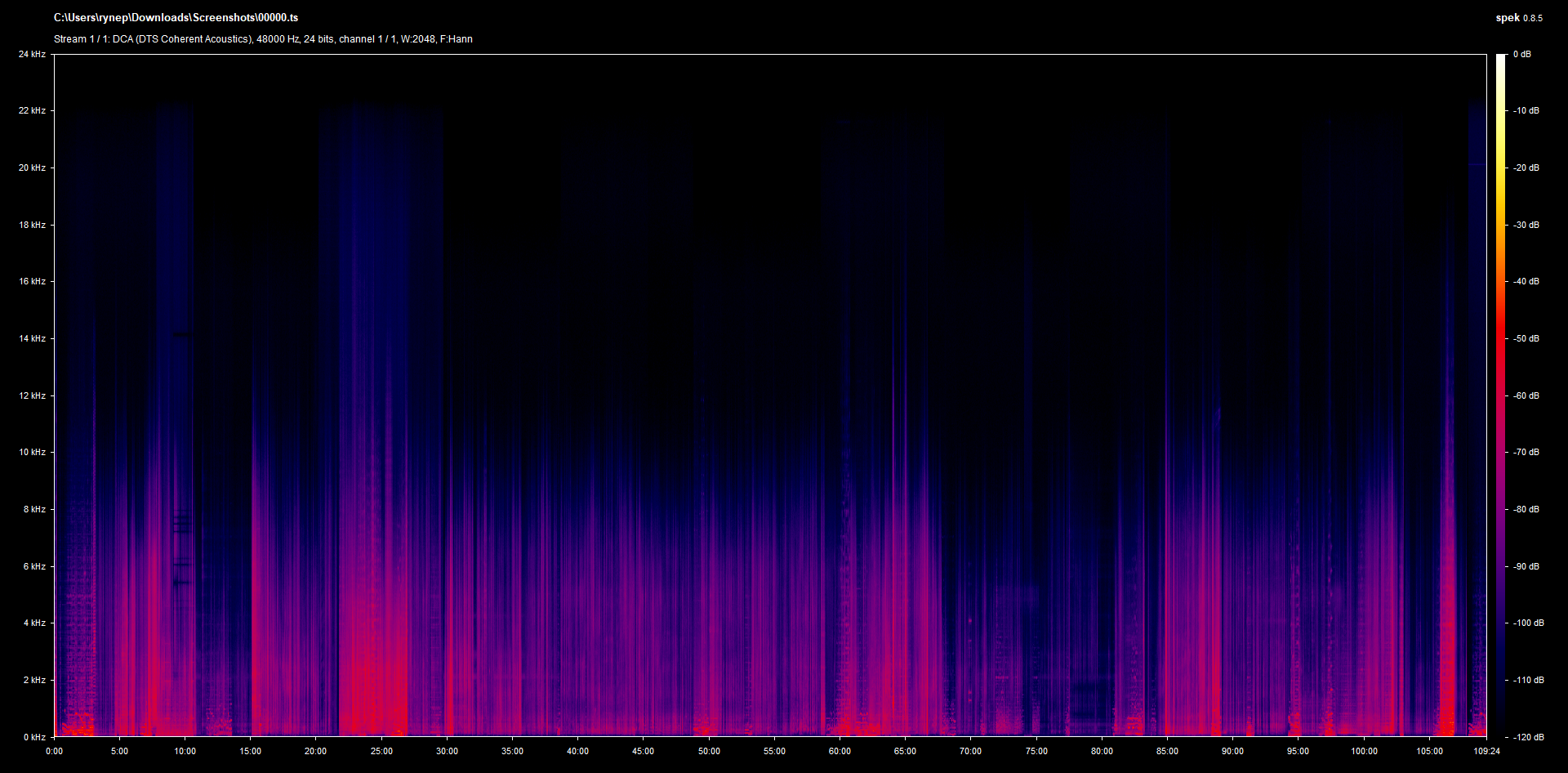Image resolution: width=1568 pixels, height=773 pixels.
Task: Click the 25:00 time axis marker
Action: (381, 751)
